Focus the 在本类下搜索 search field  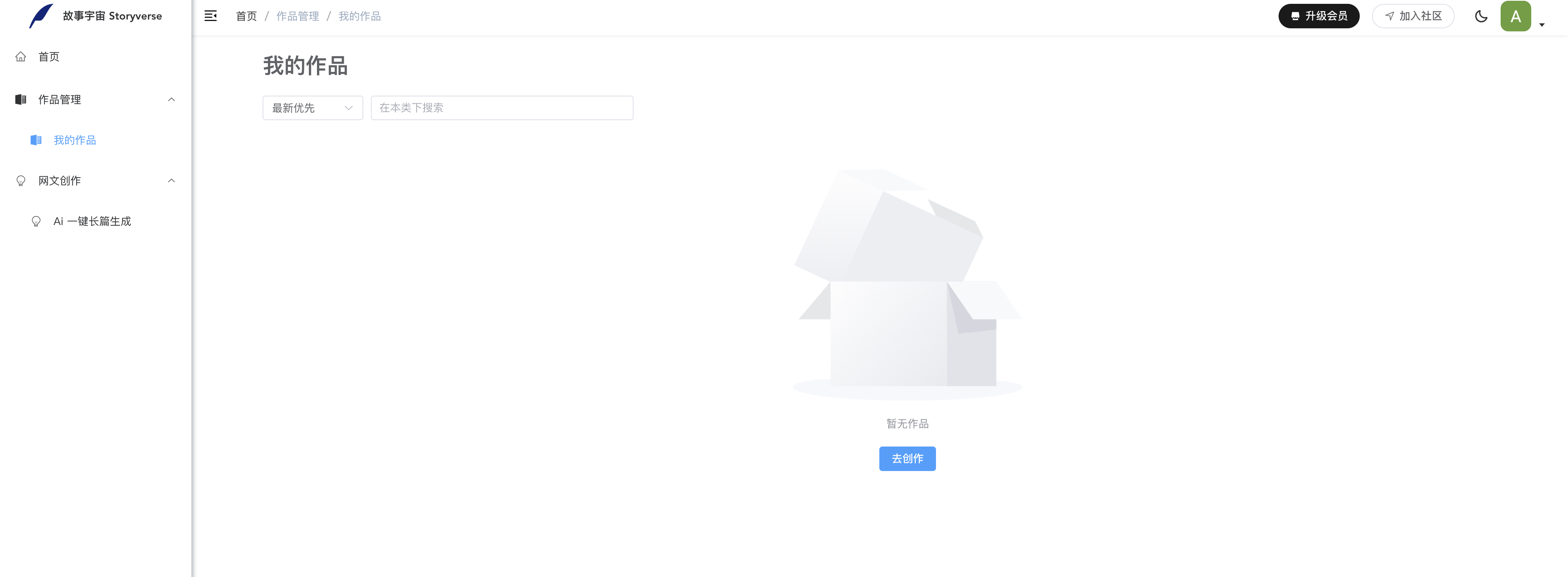coord(501,108)
